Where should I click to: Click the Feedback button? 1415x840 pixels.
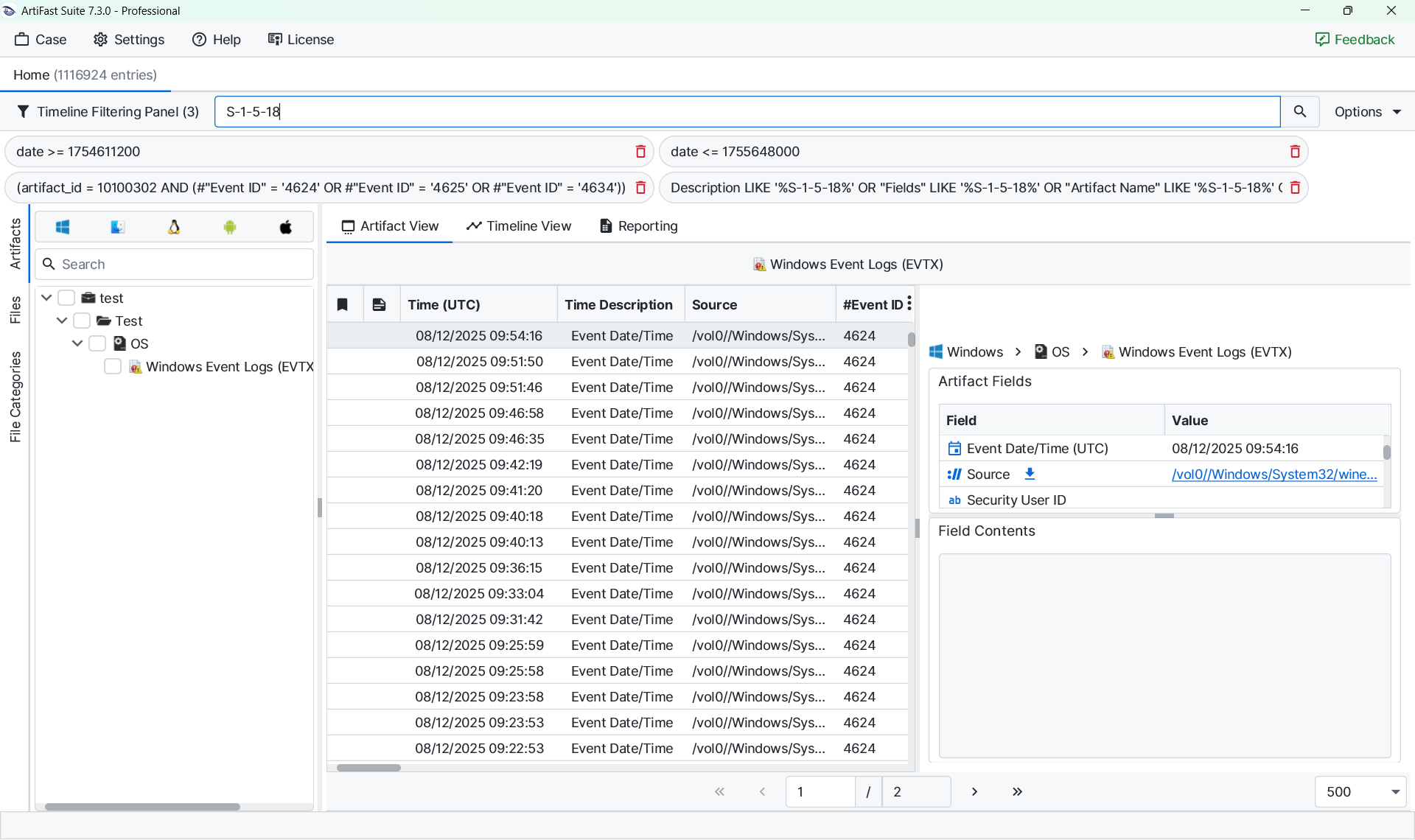(1355, 39)
